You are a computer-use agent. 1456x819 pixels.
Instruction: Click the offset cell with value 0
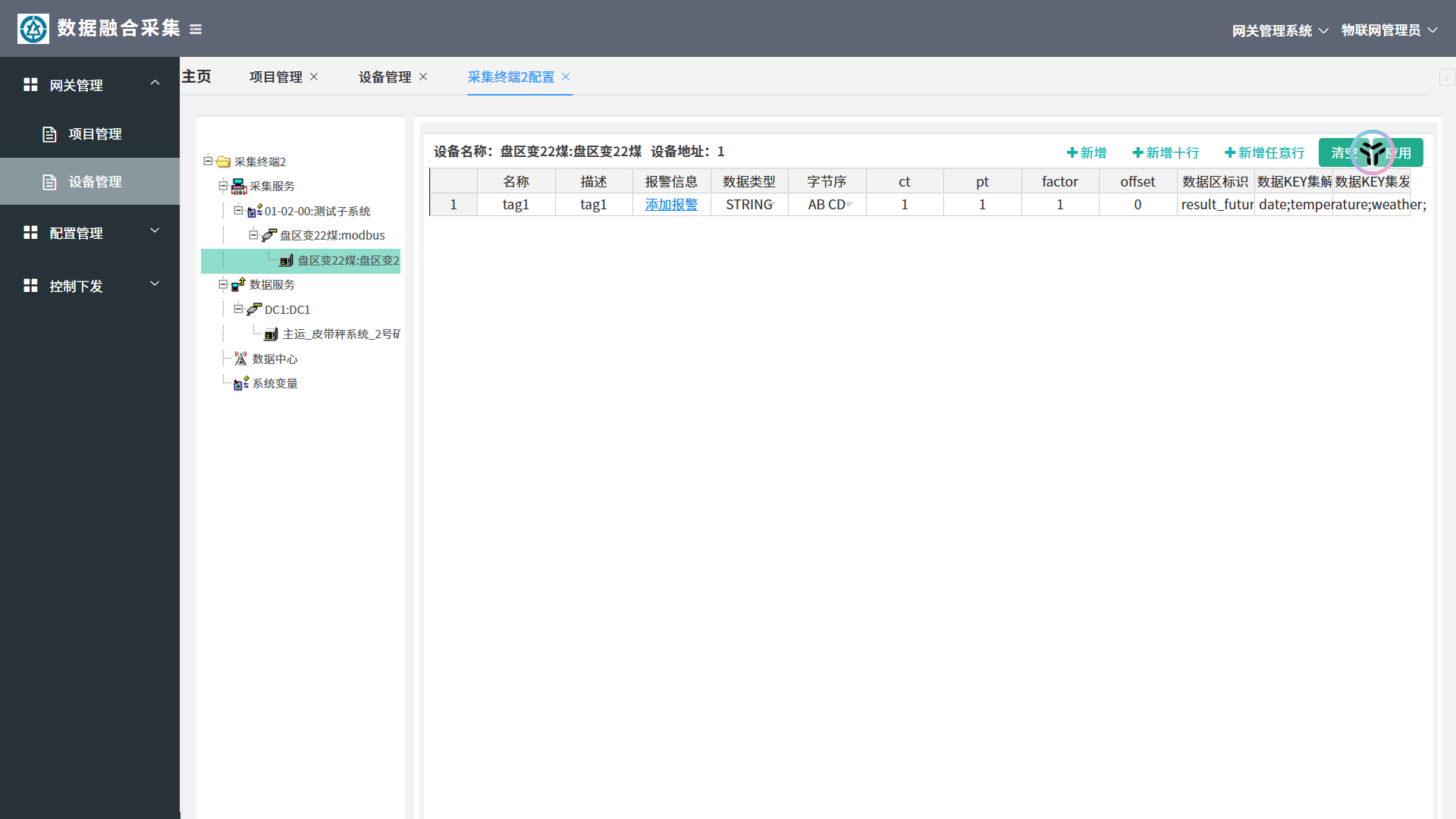tap(1137, 205)
